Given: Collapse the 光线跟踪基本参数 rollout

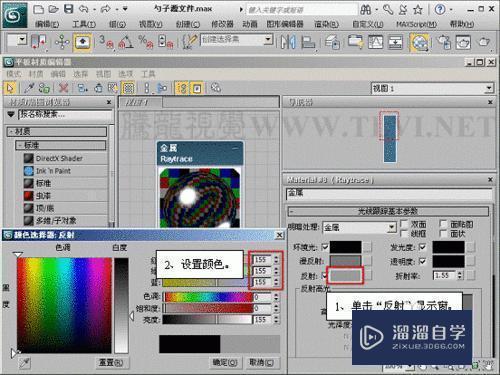Looking at the screenshot, I should tap(388, 211).
